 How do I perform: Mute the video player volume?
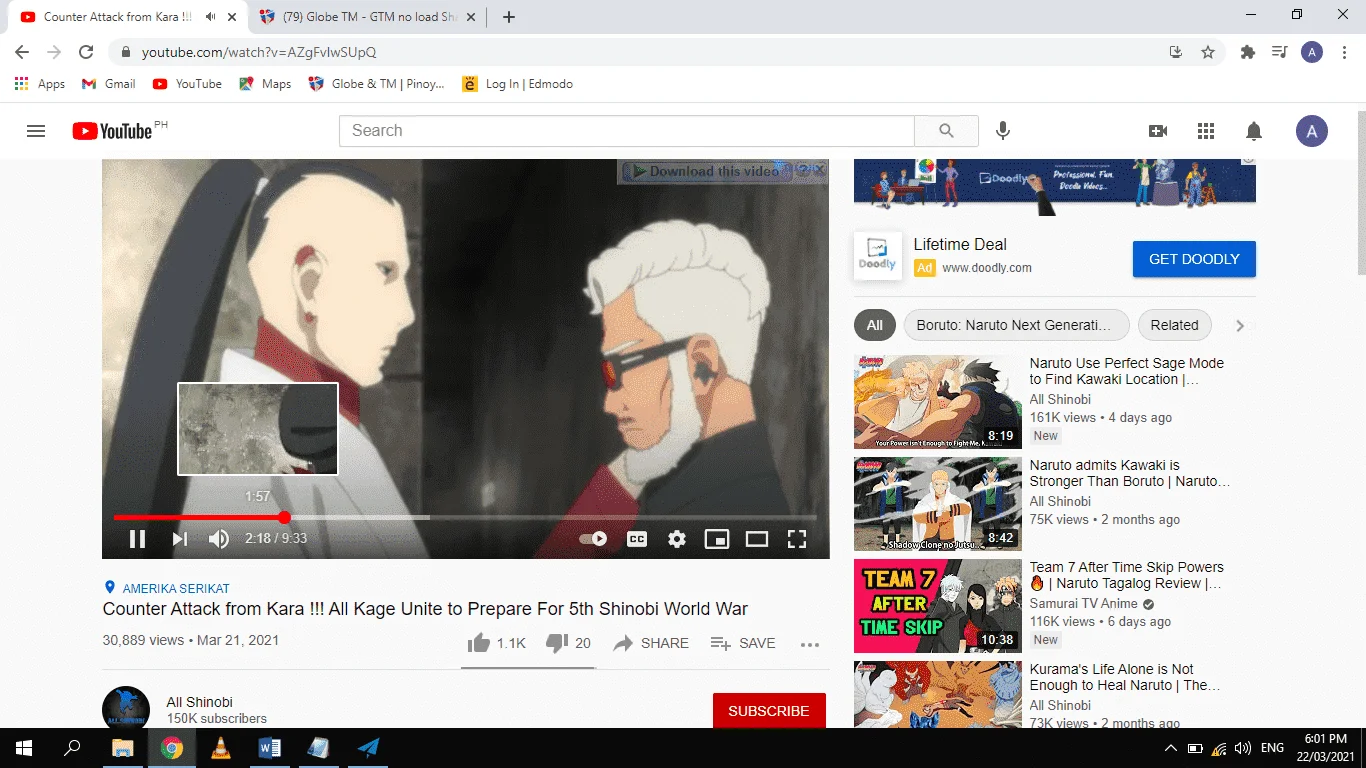(219, 539)
